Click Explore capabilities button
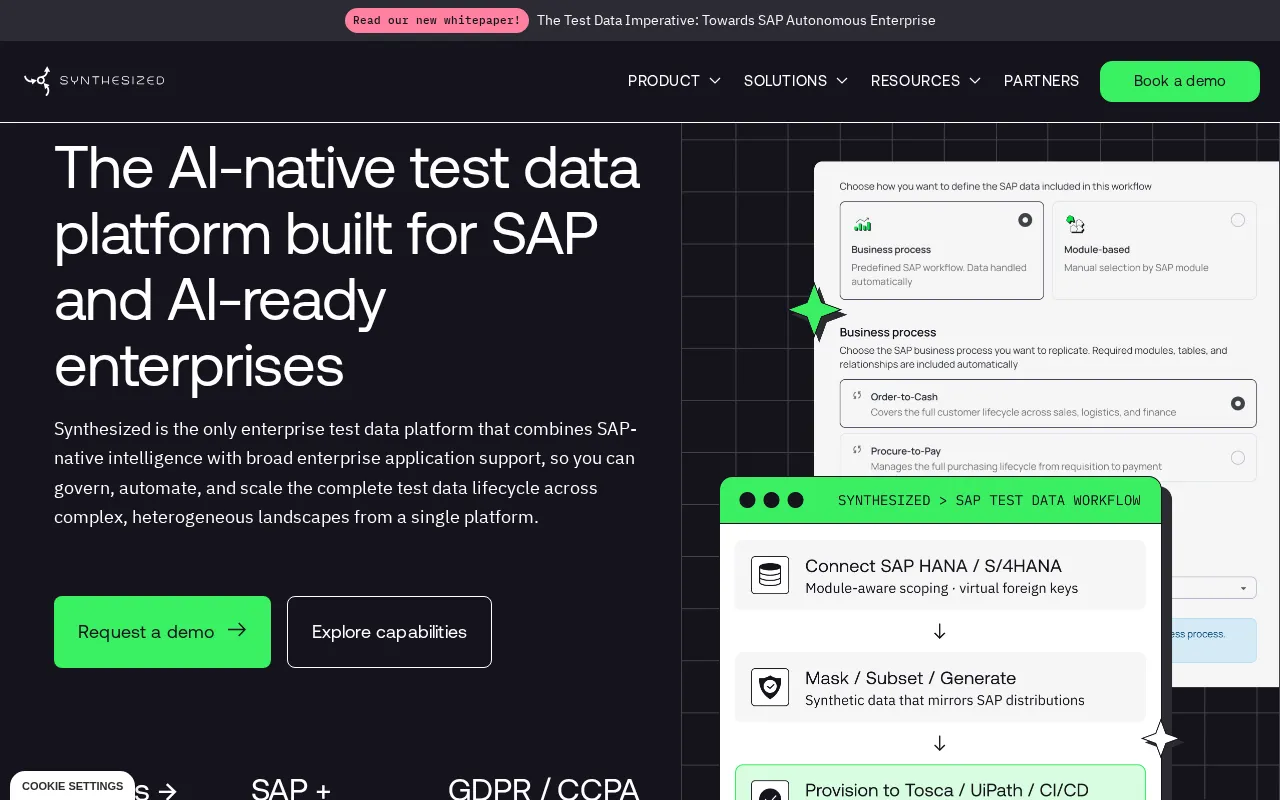 coord(389,632)
